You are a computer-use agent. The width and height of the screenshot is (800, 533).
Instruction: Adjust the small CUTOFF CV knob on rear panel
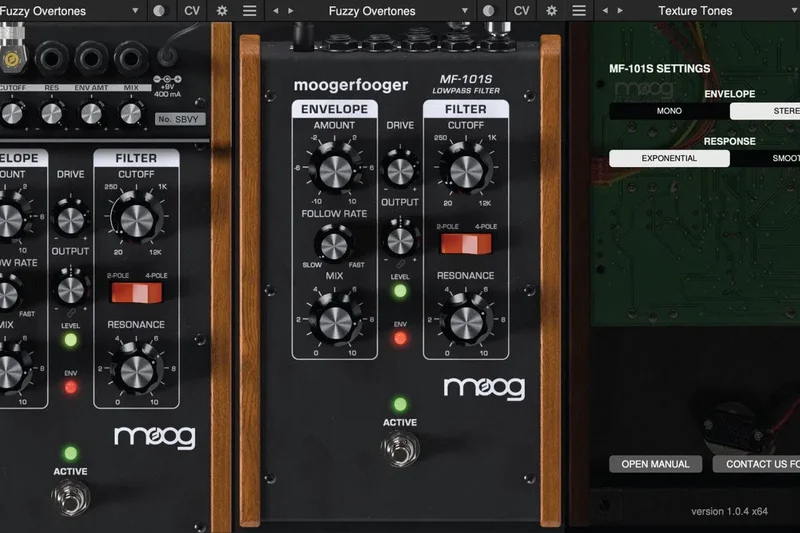(x=12, y=114)
